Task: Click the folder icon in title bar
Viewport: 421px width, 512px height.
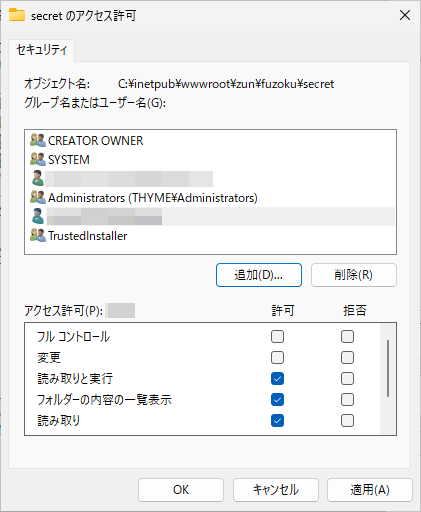Action: click(17, 15)
